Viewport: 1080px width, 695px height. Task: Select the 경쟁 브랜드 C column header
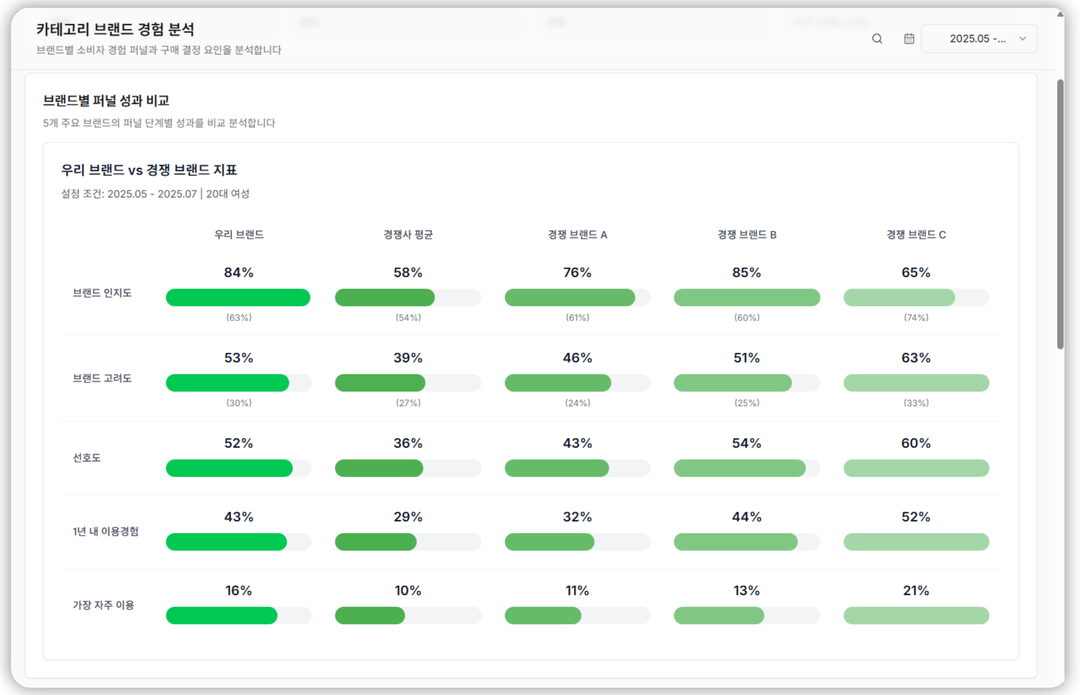[x=916, y=235]
